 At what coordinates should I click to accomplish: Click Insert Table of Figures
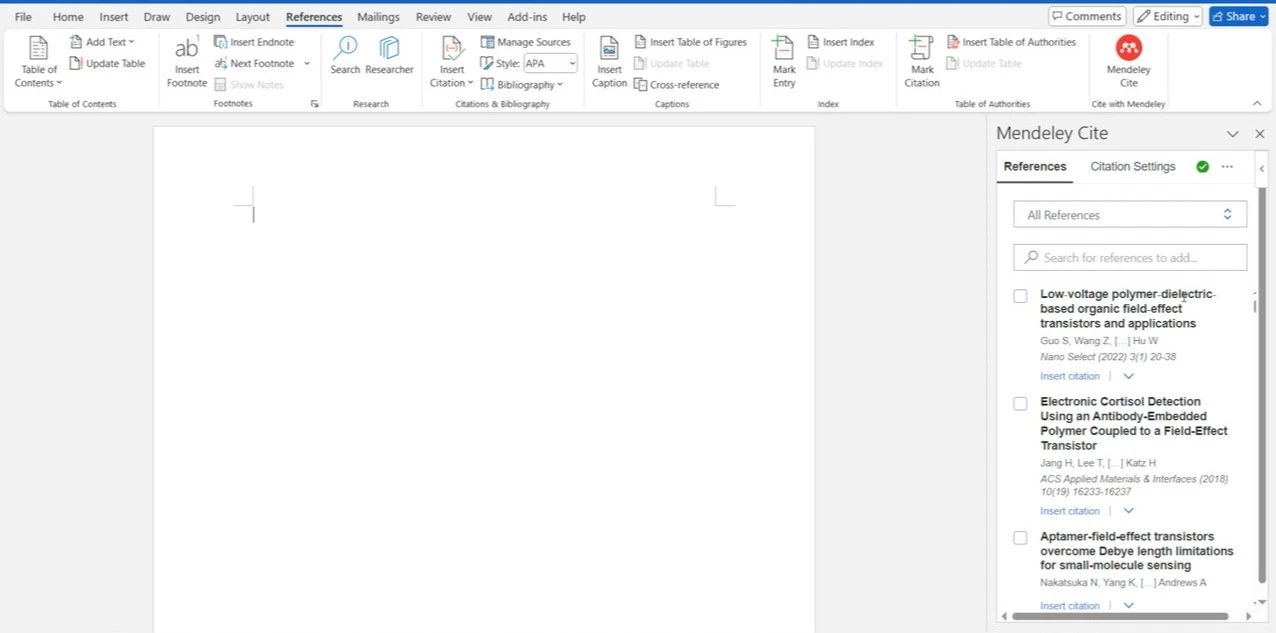click(x=690, y=42)
